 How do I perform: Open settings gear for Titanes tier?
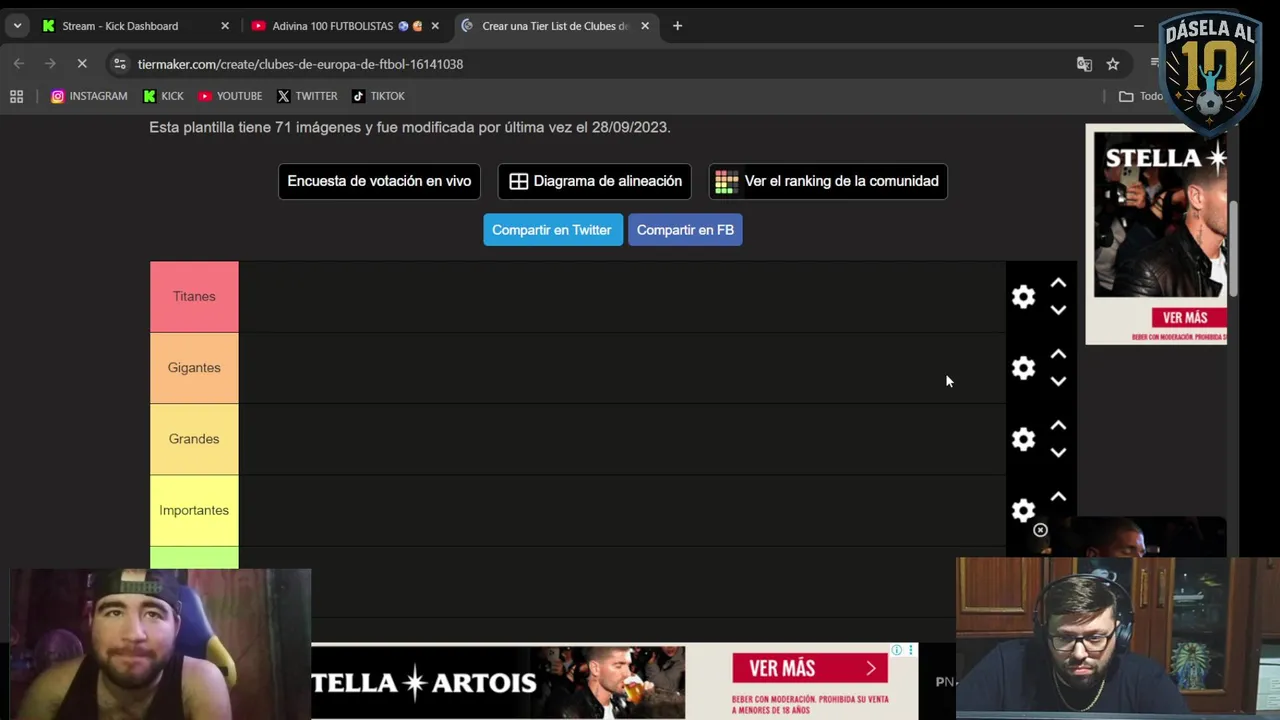pos(1023,297)
